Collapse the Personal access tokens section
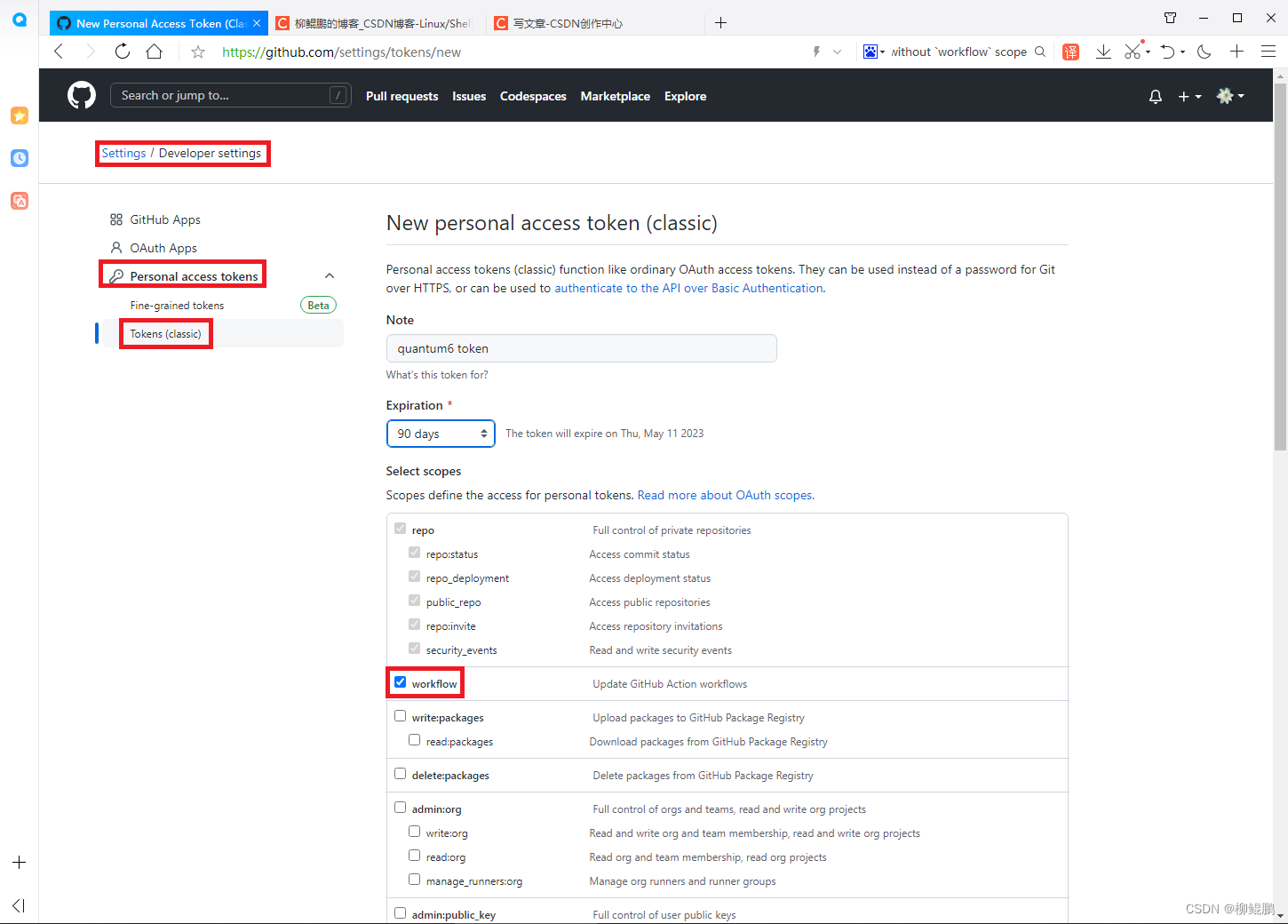Image resolution: width=1288 pixels, height=924 pixels. pos(330,275)
